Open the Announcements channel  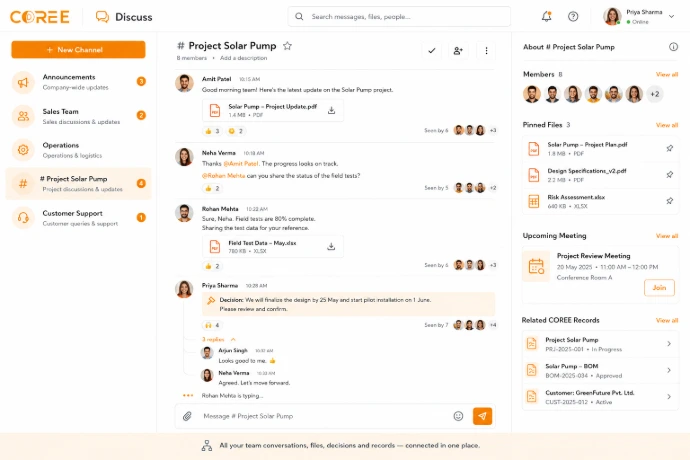click(x=78, y=82)
